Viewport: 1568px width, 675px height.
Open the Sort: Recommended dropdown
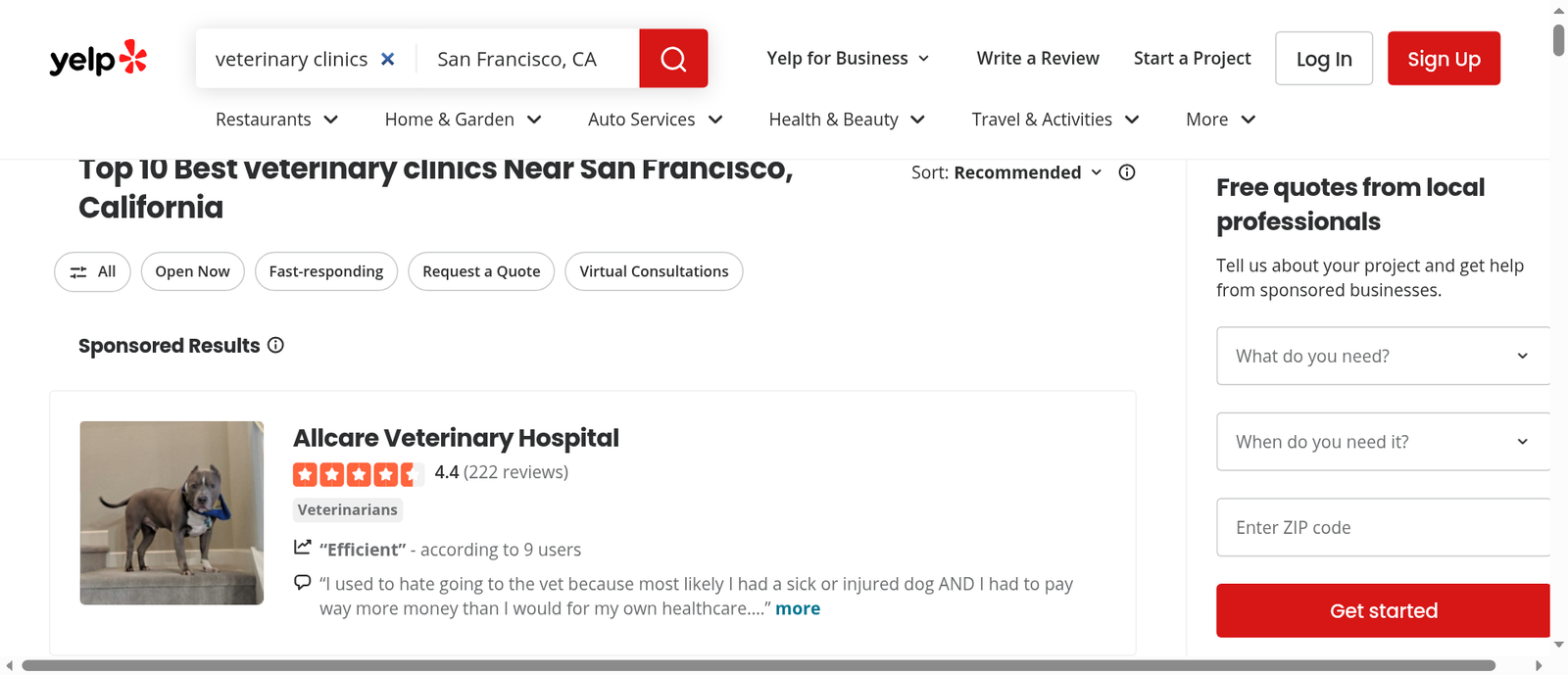(1006, 172)
